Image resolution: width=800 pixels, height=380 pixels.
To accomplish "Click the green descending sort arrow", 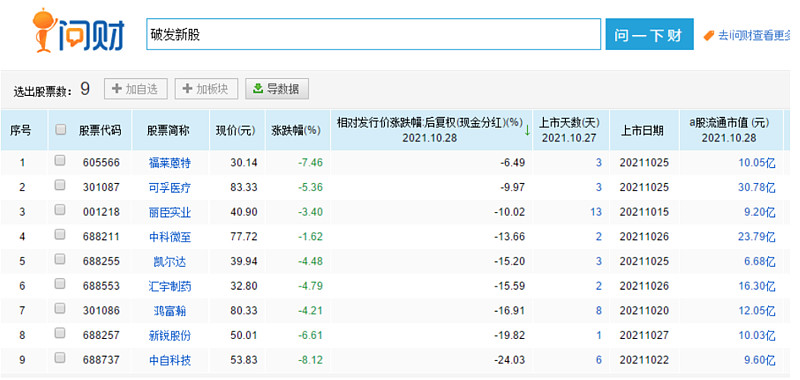I will pos(527,131).
